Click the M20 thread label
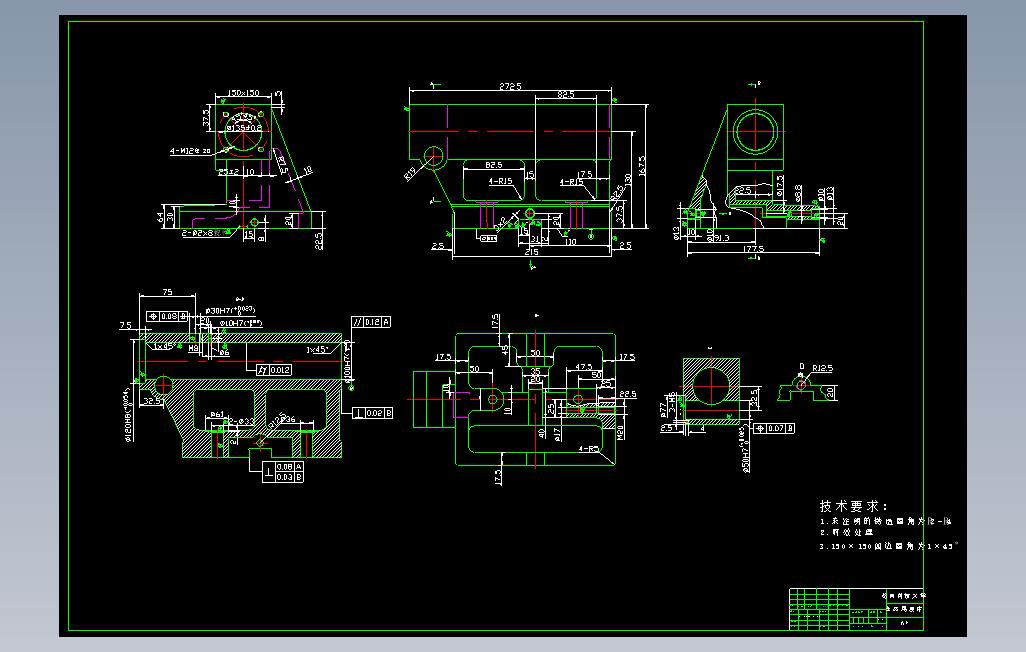1026x652 pixels. coord(620,433)
